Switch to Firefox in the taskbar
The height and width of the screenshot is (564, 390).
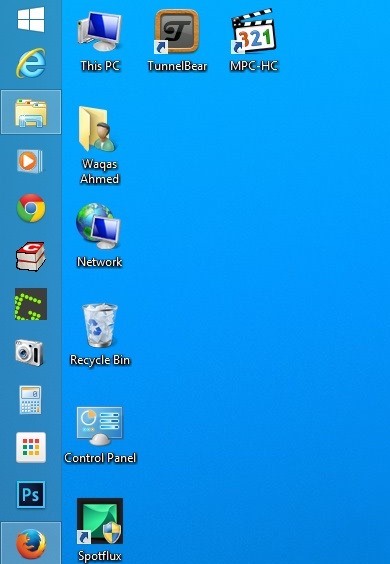tap(31, 543)
